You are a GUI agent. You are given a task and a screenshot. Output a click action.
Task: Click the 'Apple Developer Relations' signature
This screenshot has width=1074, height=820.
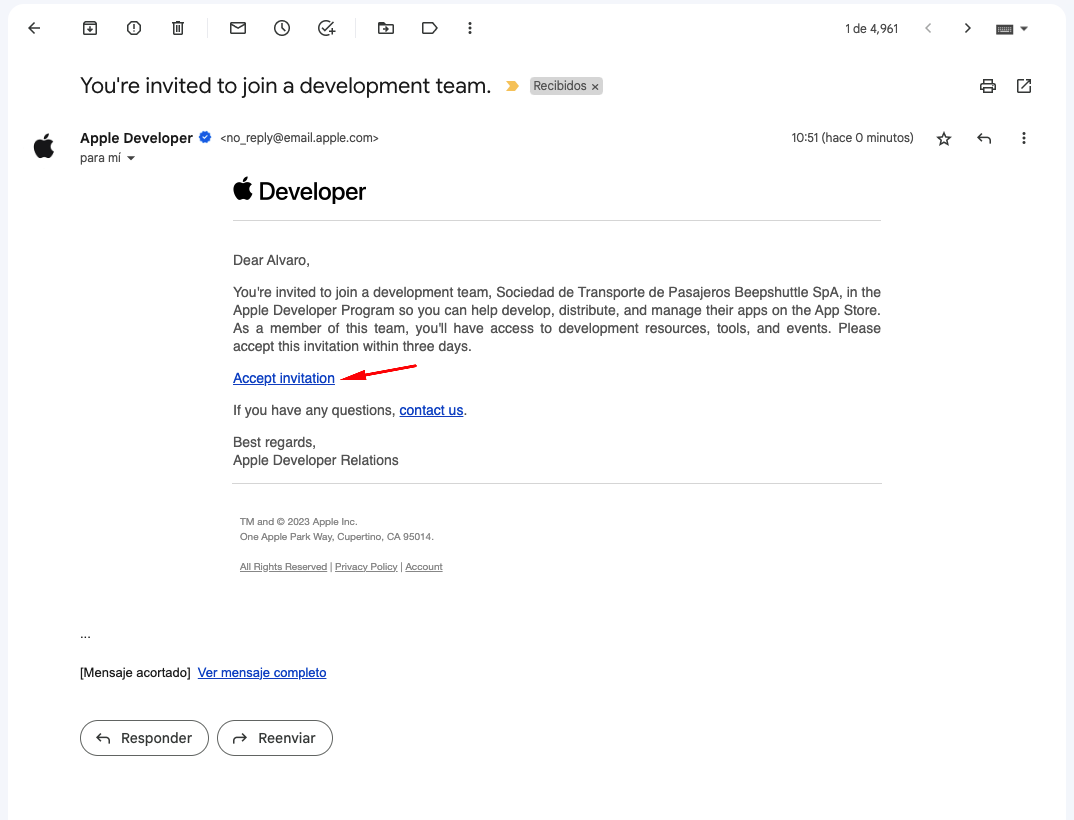point(316,460)
